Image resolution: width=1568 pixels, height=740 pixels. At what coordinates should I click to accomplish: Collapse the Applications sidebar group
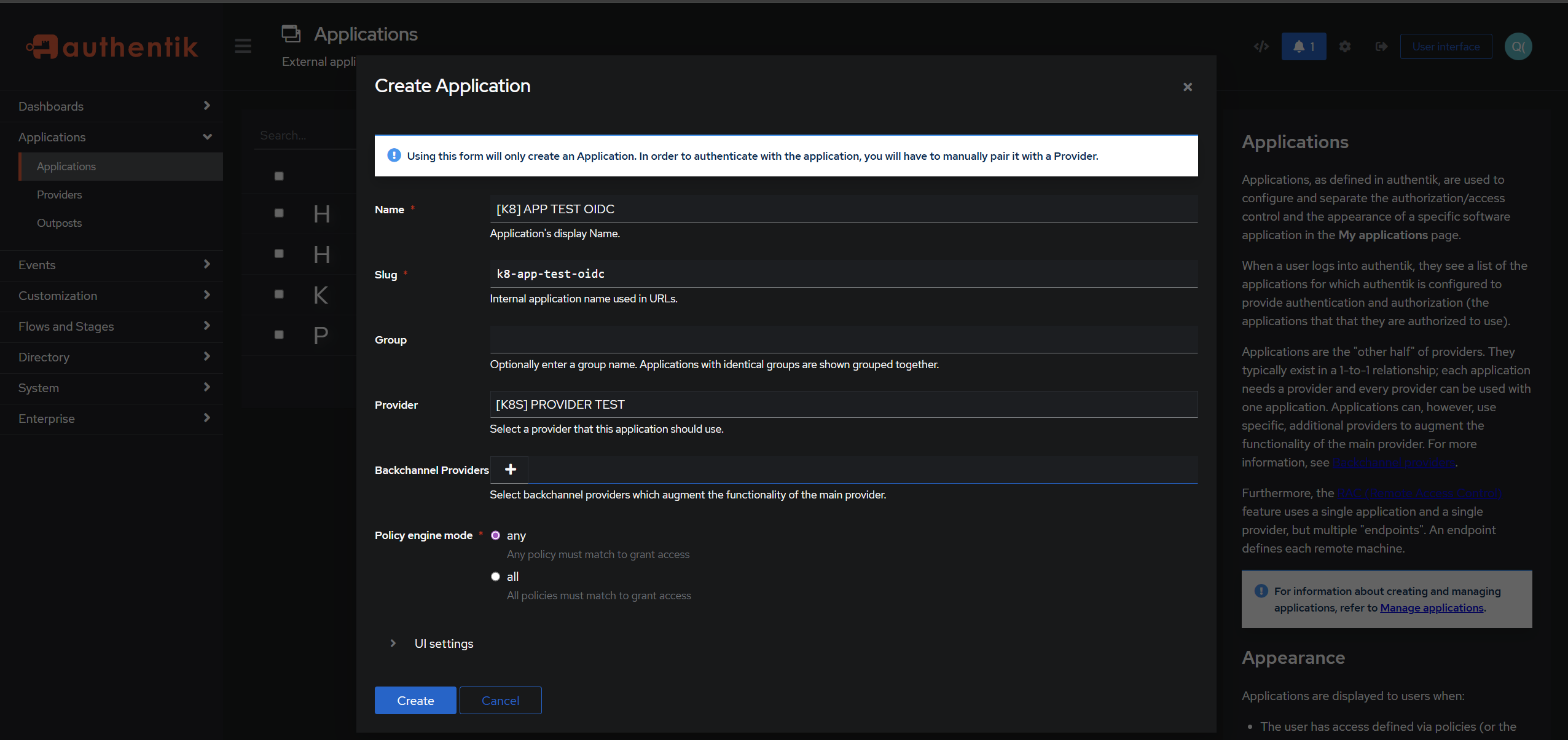click(112, 137)
